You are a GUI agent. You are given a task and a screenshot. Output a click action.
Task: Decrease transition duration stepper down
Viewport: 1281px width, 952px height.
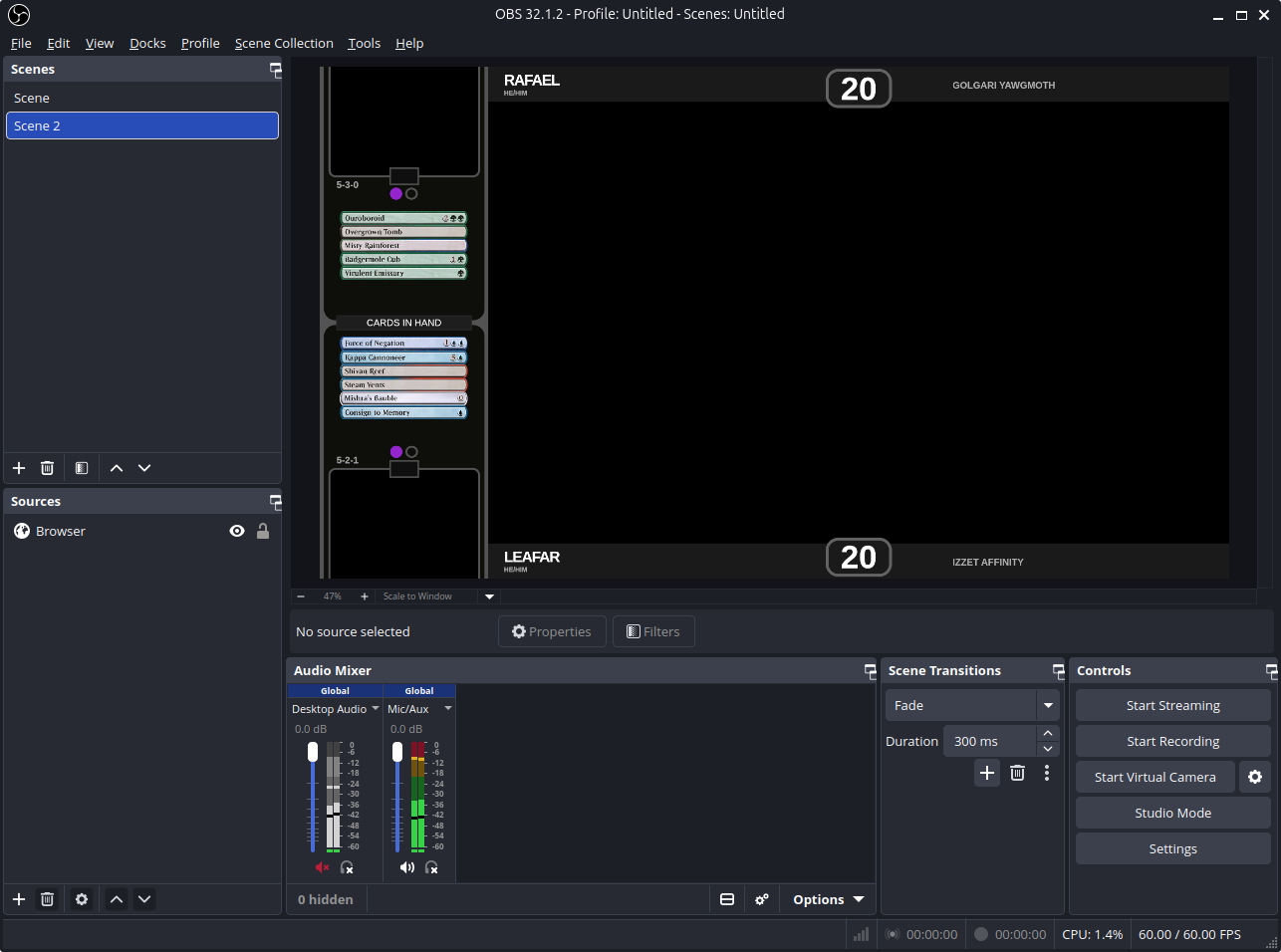[x=1048, y=749]
